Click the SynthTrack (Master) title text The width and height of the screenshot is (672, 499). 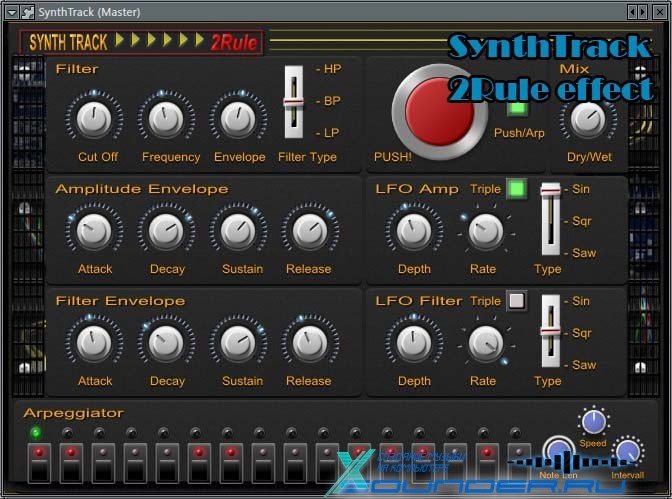(x=89, y=12)
